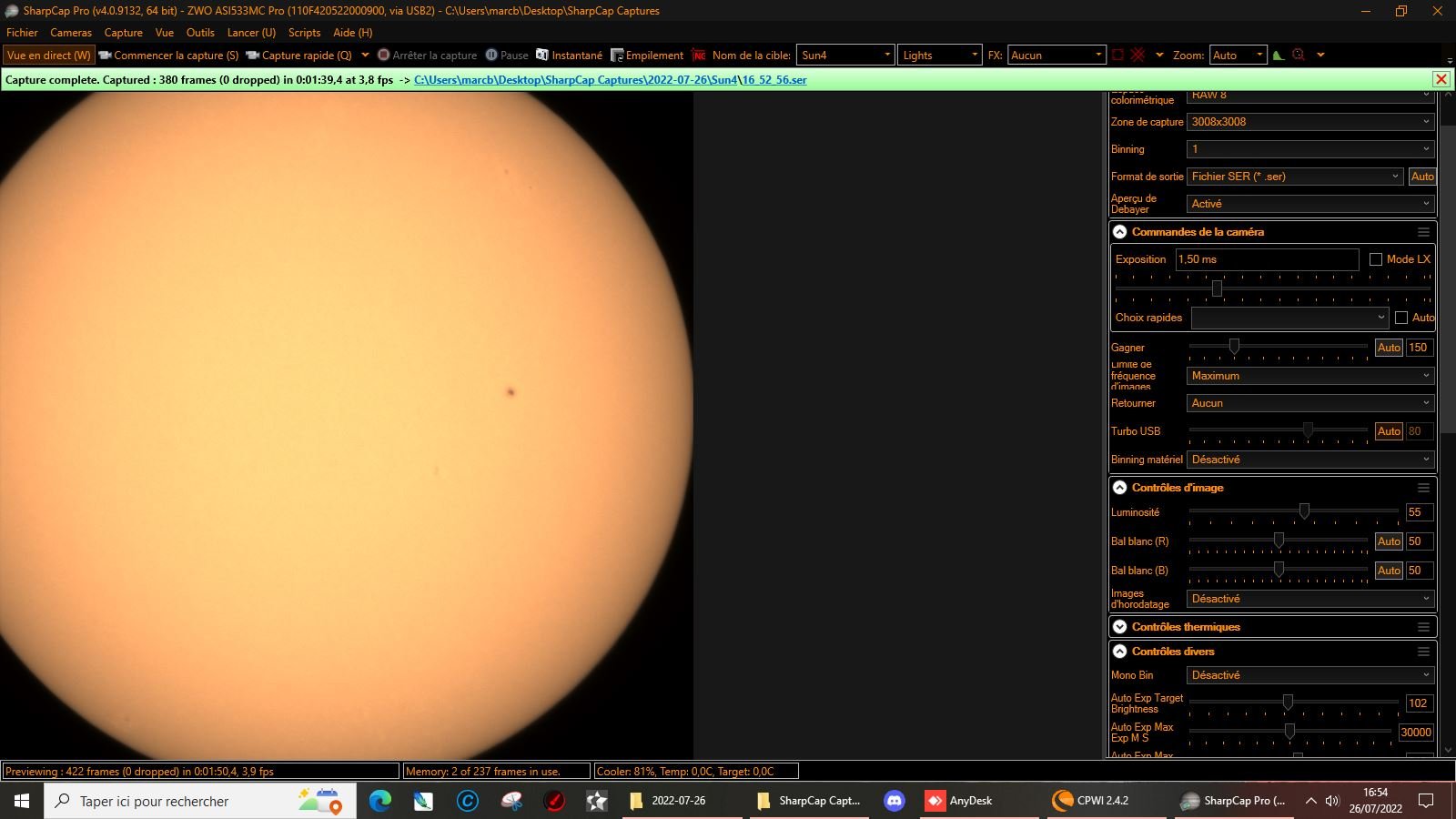Open the Contrôles divers panel options menu
The height and width of the screenshot is (819, 1456).
pos(1423,652)
